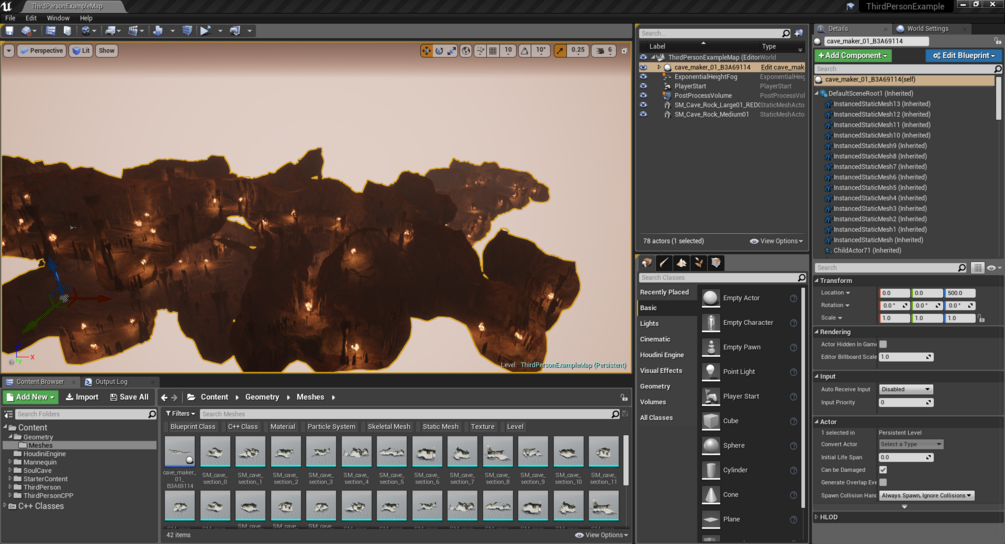This screenshot has width=1005, height=544.
Task: Open the Geometry Editing mode icon
Action: (716, 263)
